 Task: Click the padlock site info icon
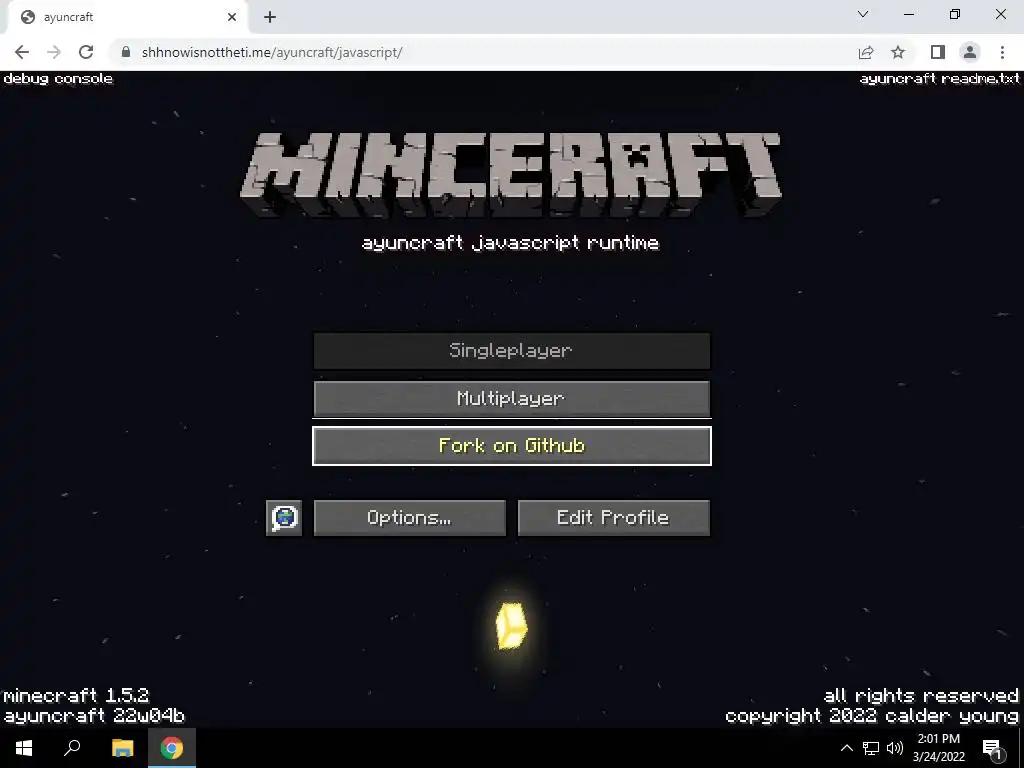tap(126, 52)
